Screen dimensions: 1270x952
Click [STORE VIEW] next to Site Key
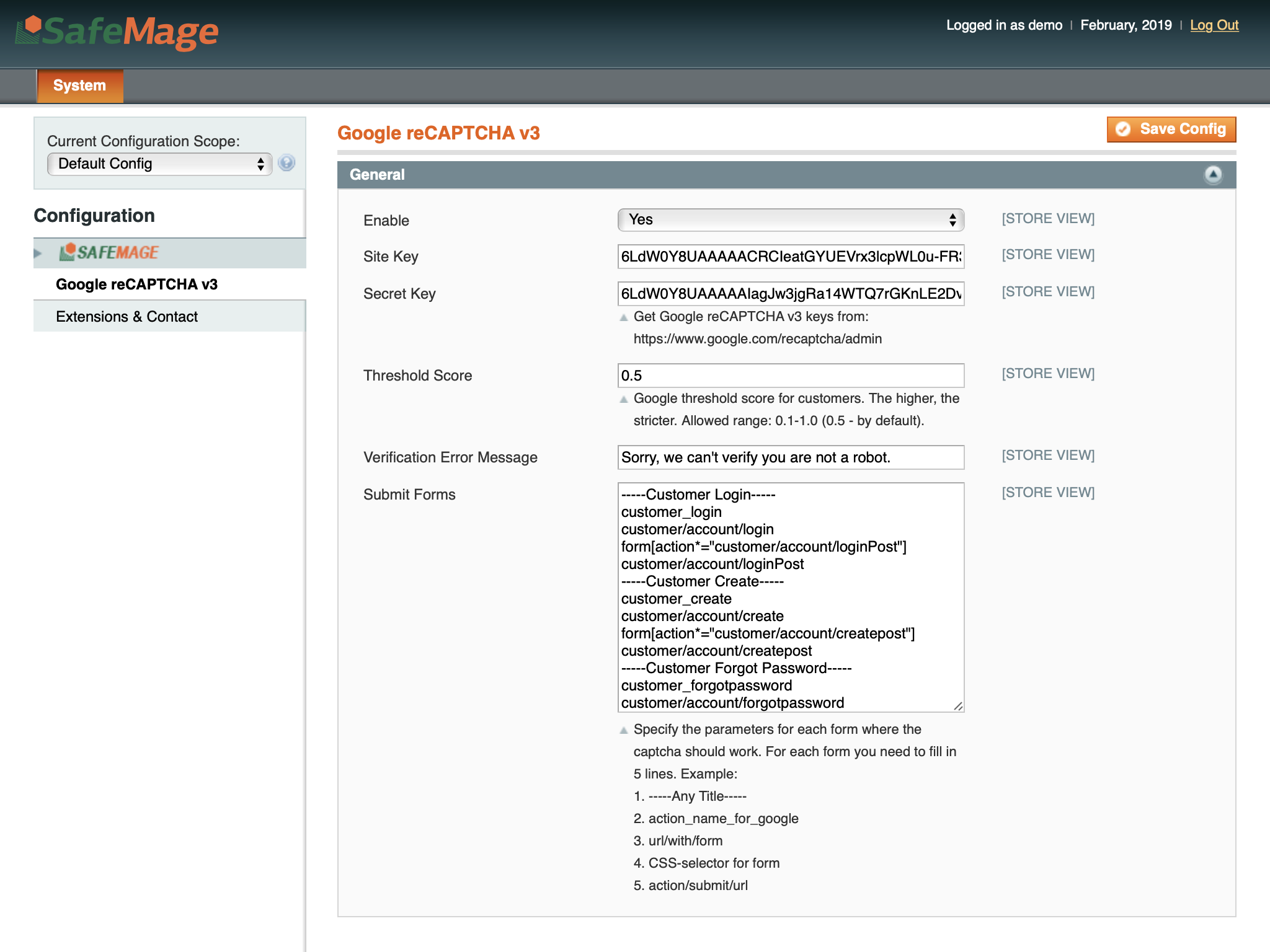1048,254
